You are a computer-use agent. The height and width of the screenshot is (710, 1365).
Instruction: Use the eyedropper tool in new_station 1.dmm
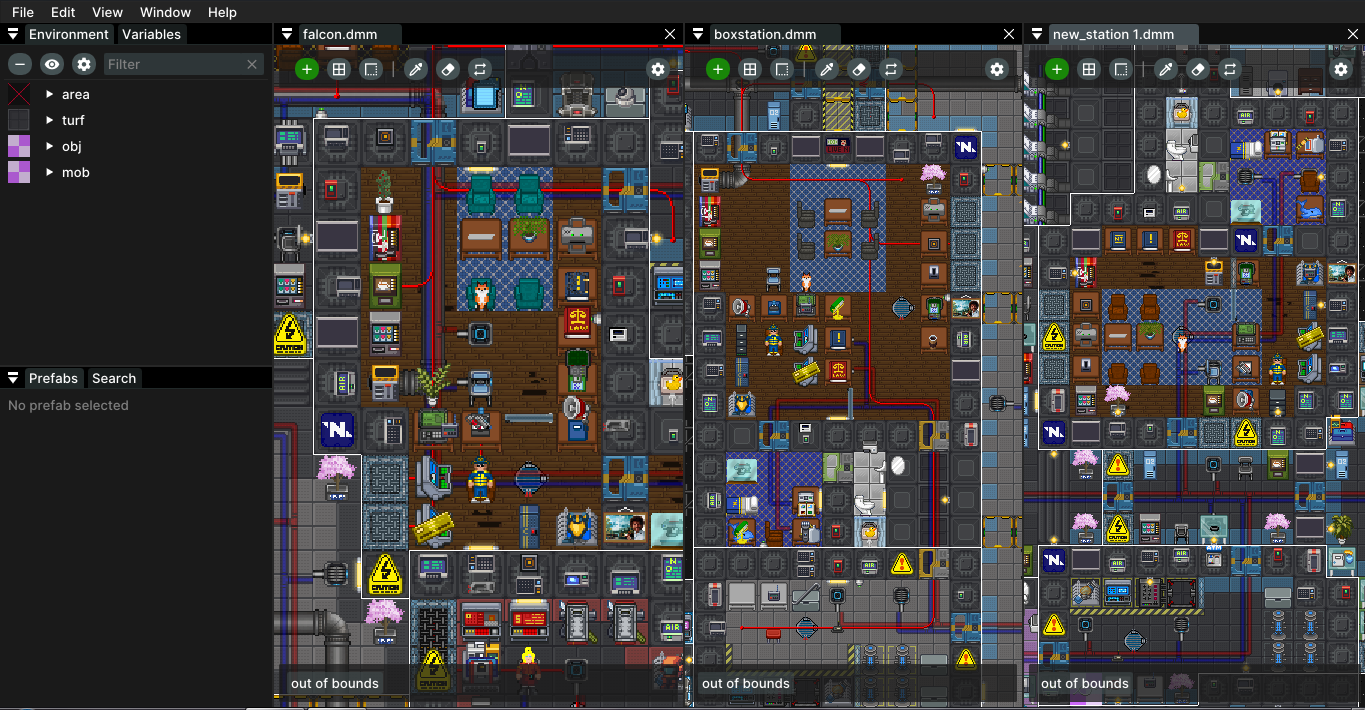1166,69
